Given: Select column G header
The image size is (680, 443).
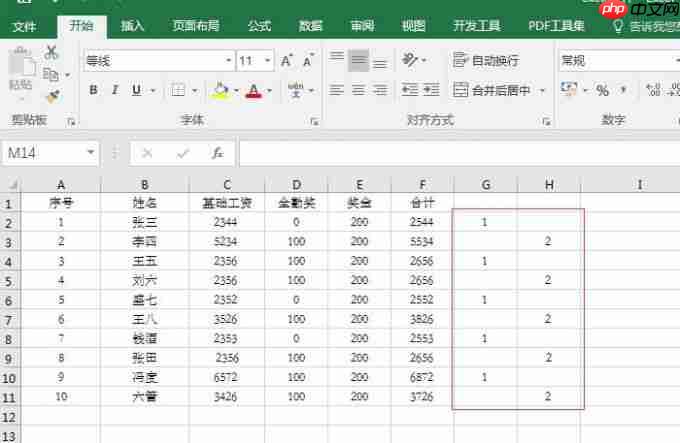Looking at the screenshot, I should (x=486, y=185).
